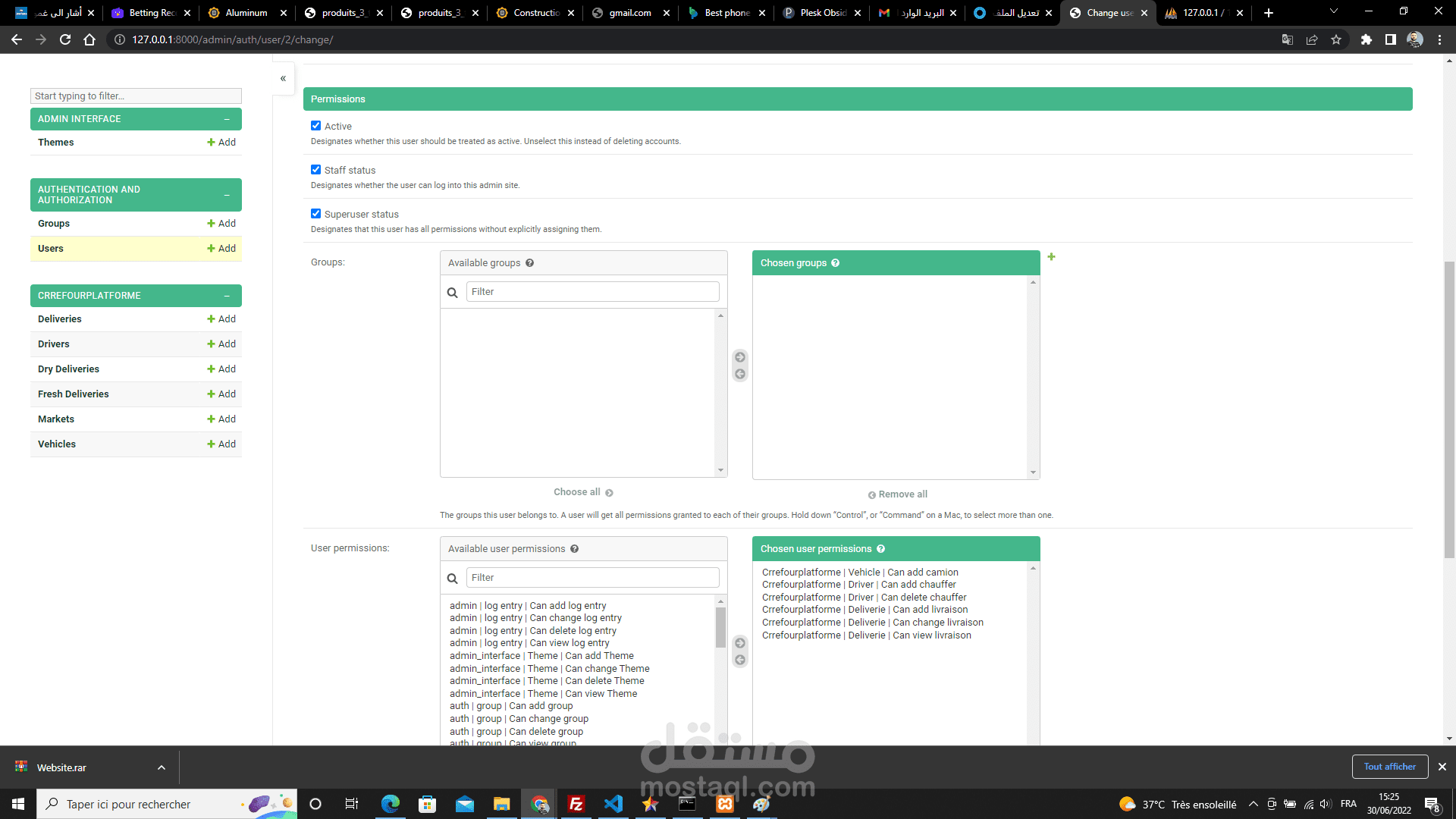The height and width of the screenshot is (819, 1456).
Task: Open Groups in the sidebar
Action: click(54, 224)
